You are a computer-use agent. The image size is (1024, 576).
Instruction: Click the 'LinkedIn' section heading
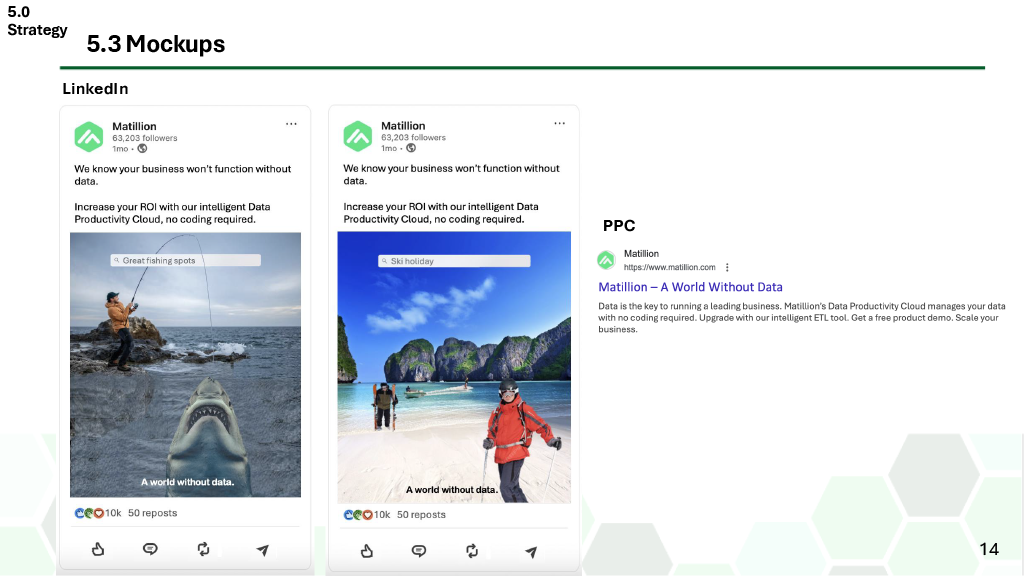point(95,89)
